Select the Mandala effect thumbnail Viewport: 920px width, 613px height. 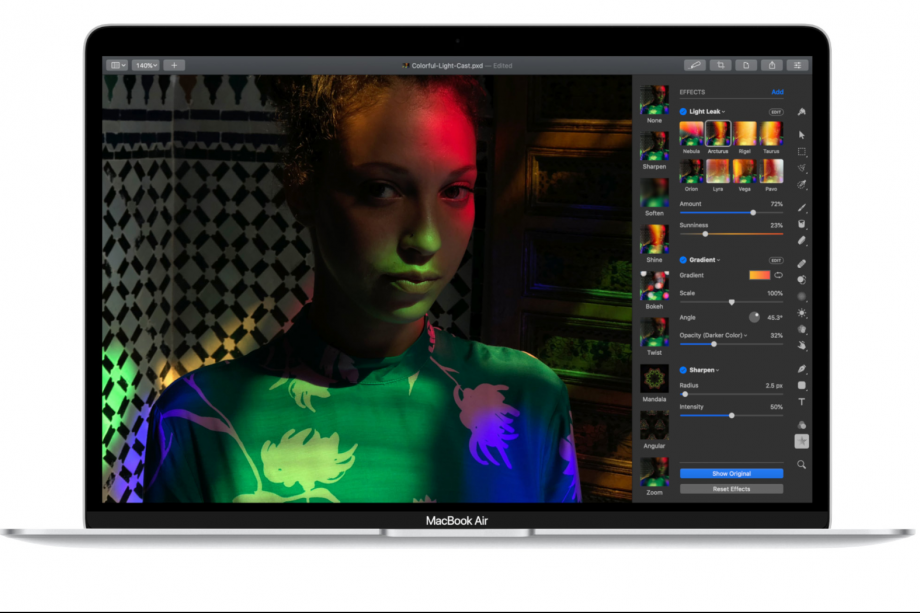click(x=654, y=379)
